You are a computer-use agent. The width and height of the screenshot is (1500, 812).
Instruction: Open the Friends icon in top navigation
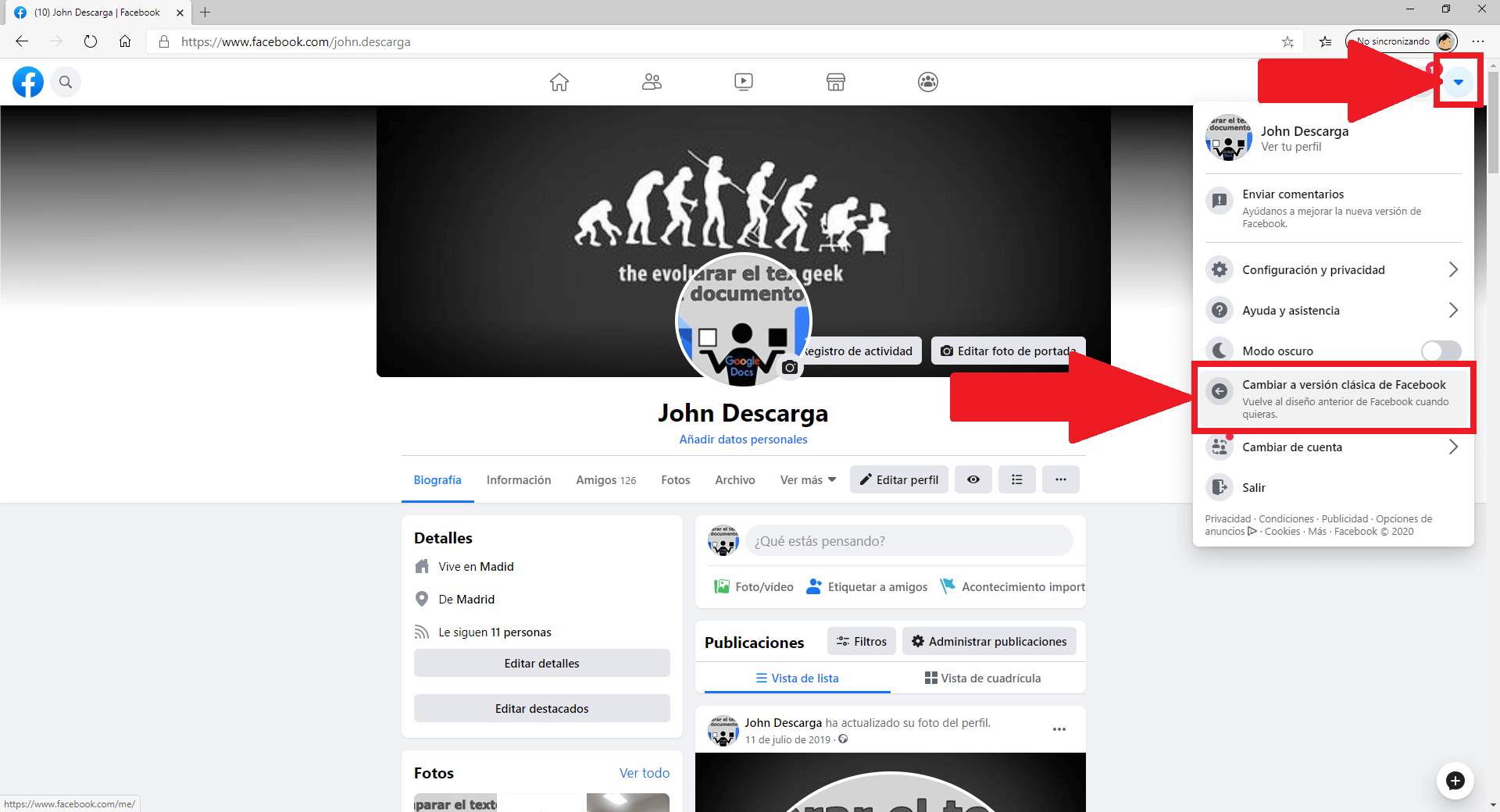point(652,82)
